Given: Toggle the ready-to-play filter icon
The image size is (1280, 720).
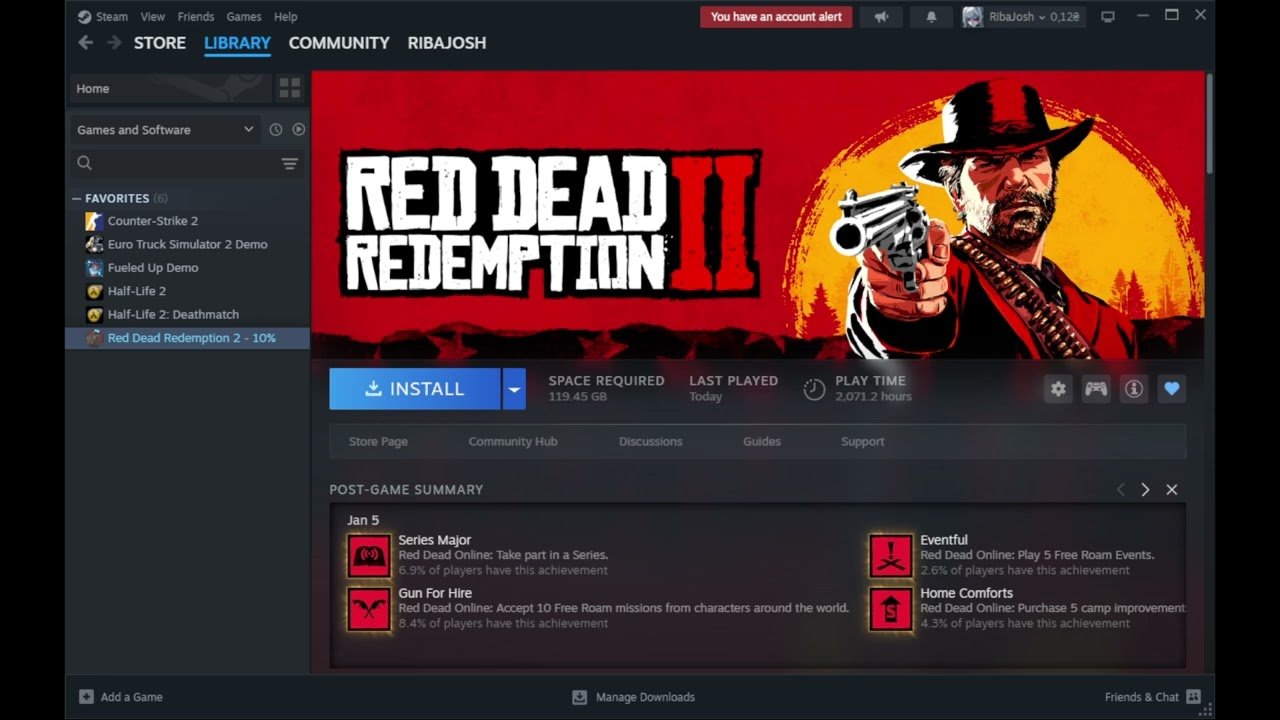Looking at the screenshot, I should (298, 130).
